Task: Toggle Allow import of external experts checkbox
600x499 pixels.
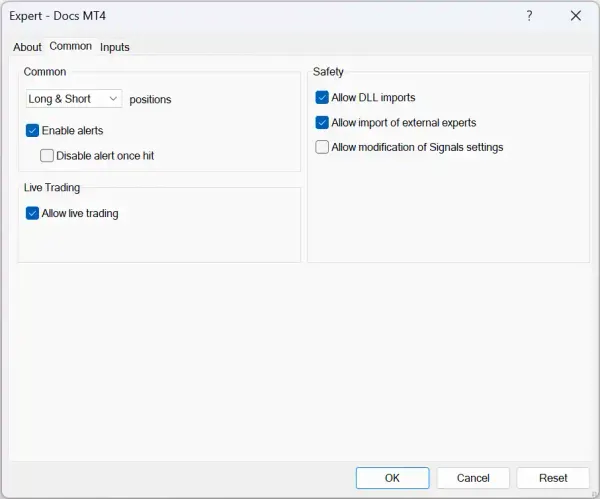Action: click(x=322, y=123)
